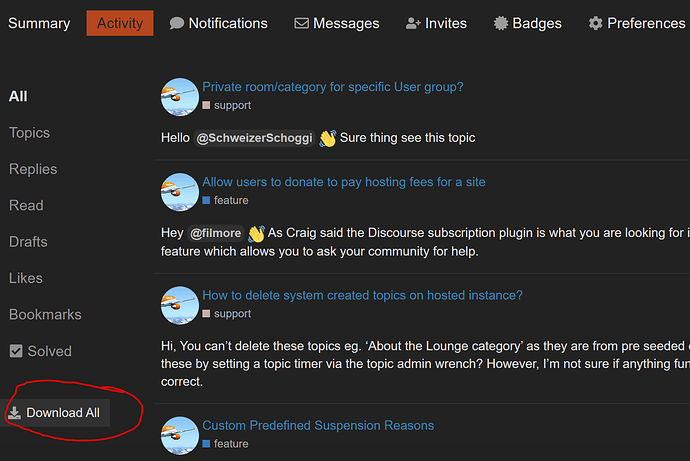The height and width of the screenshot is (461, 690).
Task: Open Solved in the activity sidebar
Action: click(x=40, y=351)
